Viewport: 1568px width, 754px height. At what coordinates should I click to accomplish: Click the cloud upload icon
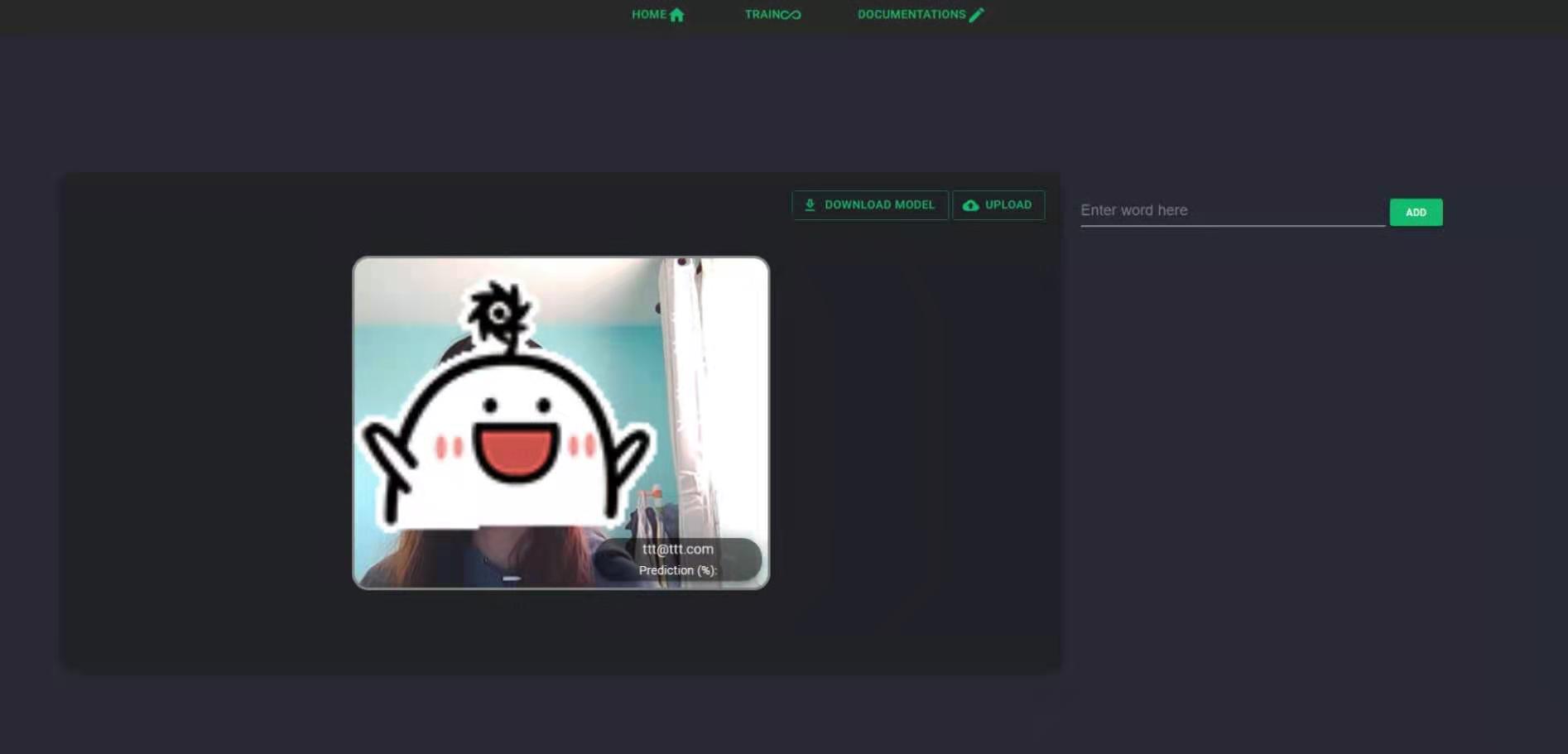click(x=970, y=205)
